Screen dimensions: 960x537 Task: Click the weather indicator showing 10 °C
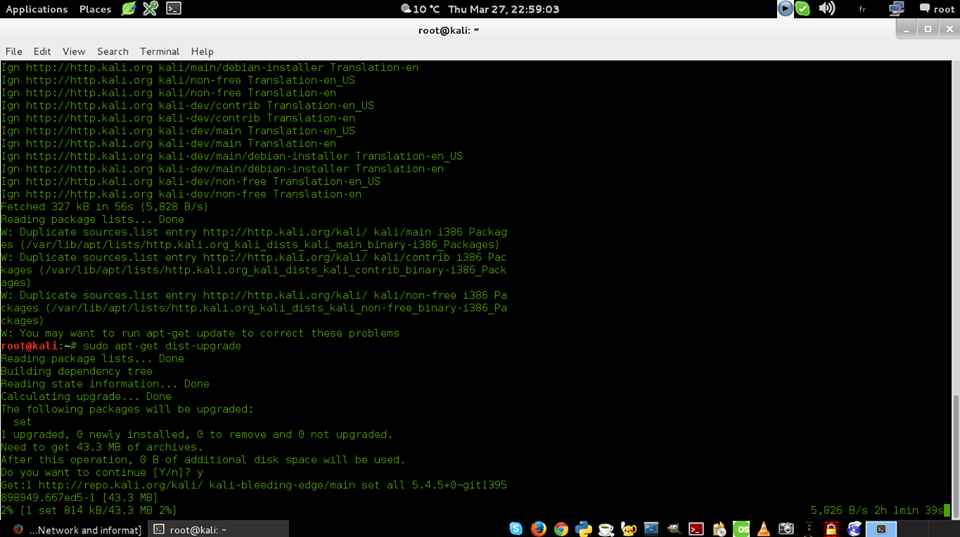pyautogui.click(x=420, y=9)
